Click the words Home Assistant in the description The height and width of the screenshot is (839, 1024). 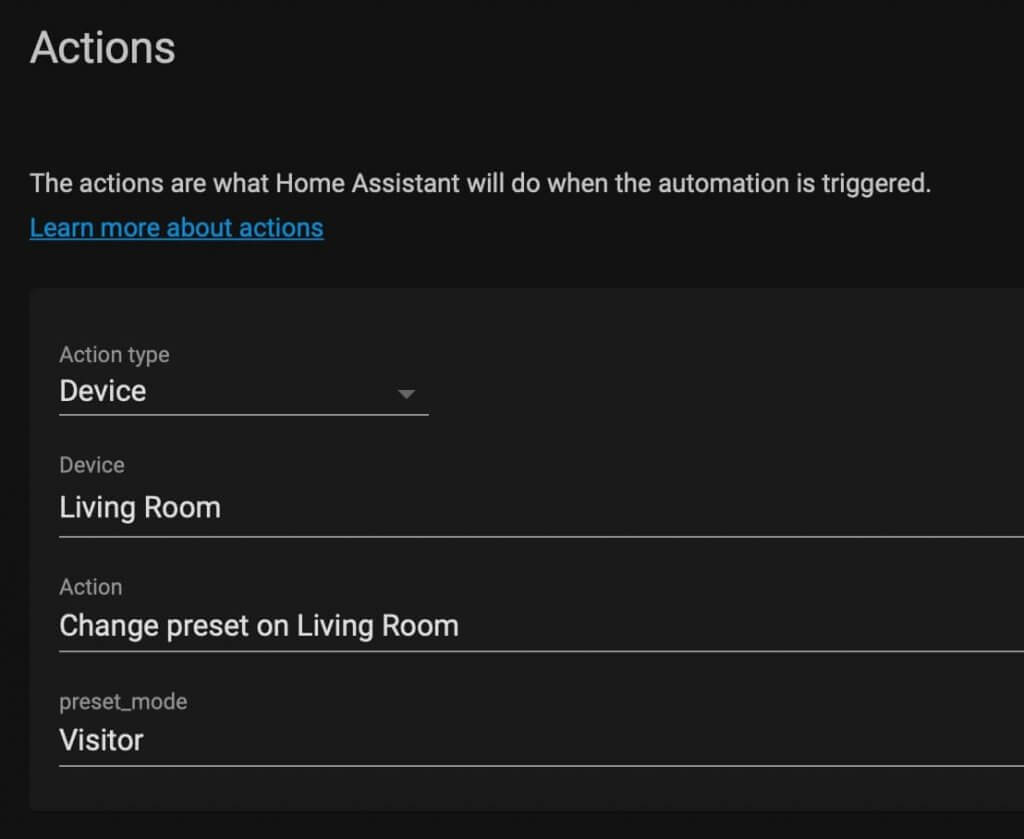pos(368,183)
